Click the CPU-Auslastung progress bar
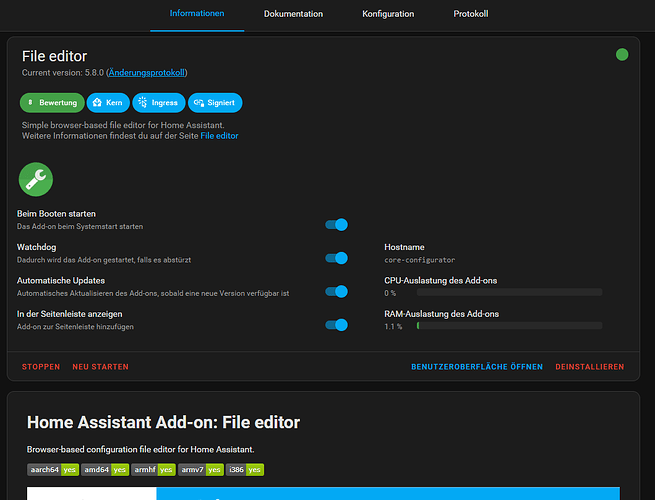Image resolution: width=655 pixels, height=500 pixels. click(510, 292)
